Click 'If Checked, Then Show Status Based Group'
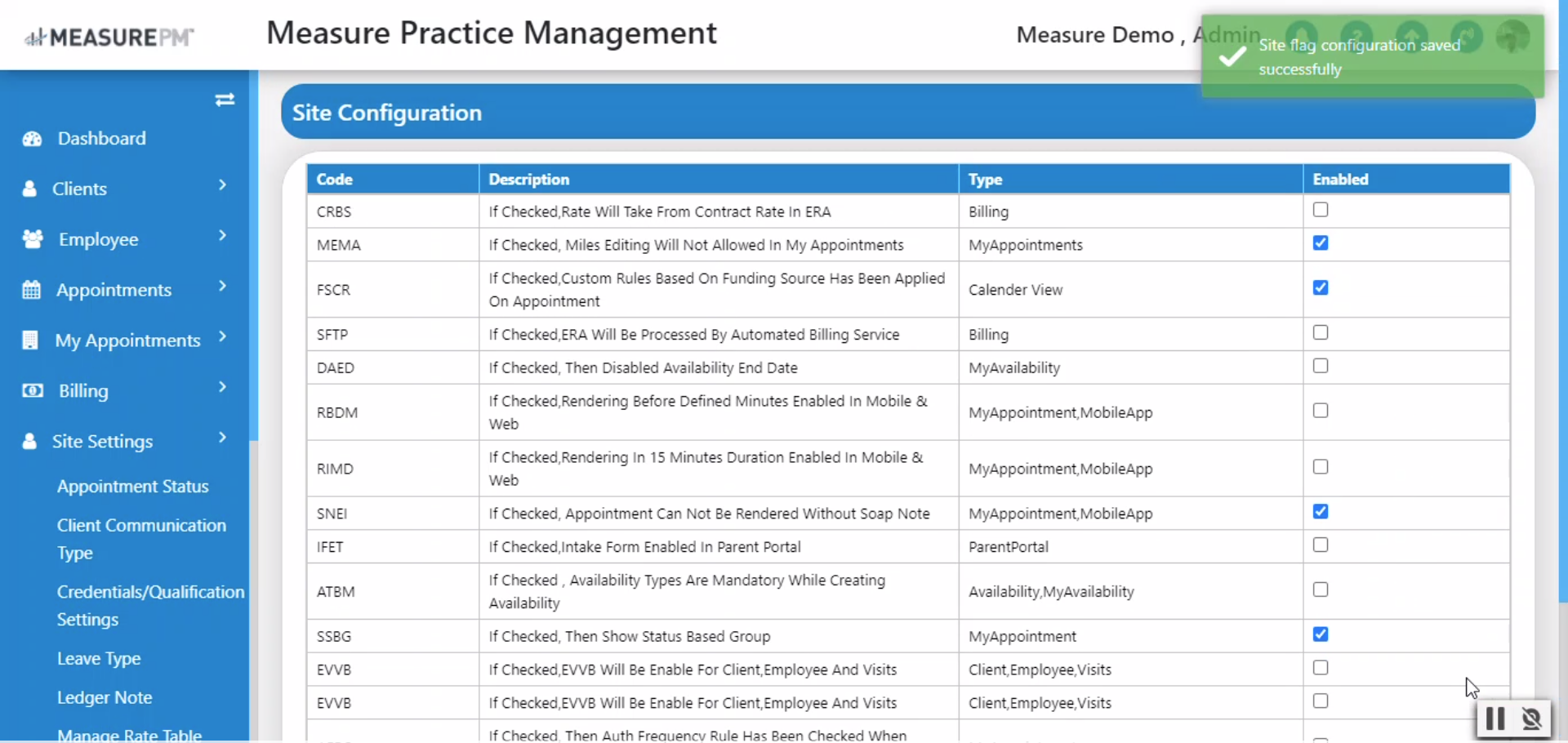Image resolution: width=1568 pixels, height=743 pixels. (630, 636)
